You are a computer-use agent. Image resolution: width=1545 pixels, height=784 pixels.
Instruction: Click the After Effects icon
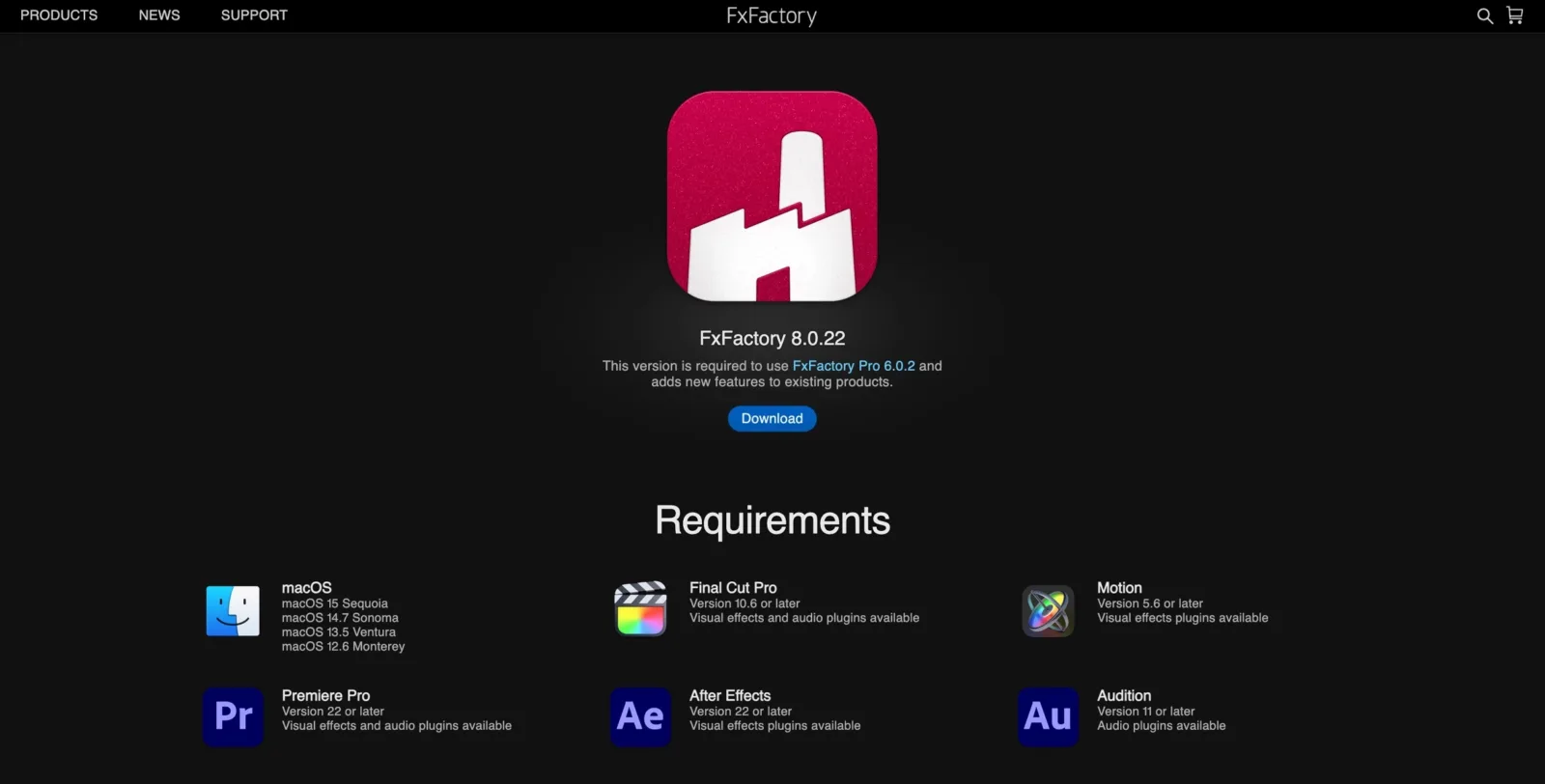(x=640, y=716)
